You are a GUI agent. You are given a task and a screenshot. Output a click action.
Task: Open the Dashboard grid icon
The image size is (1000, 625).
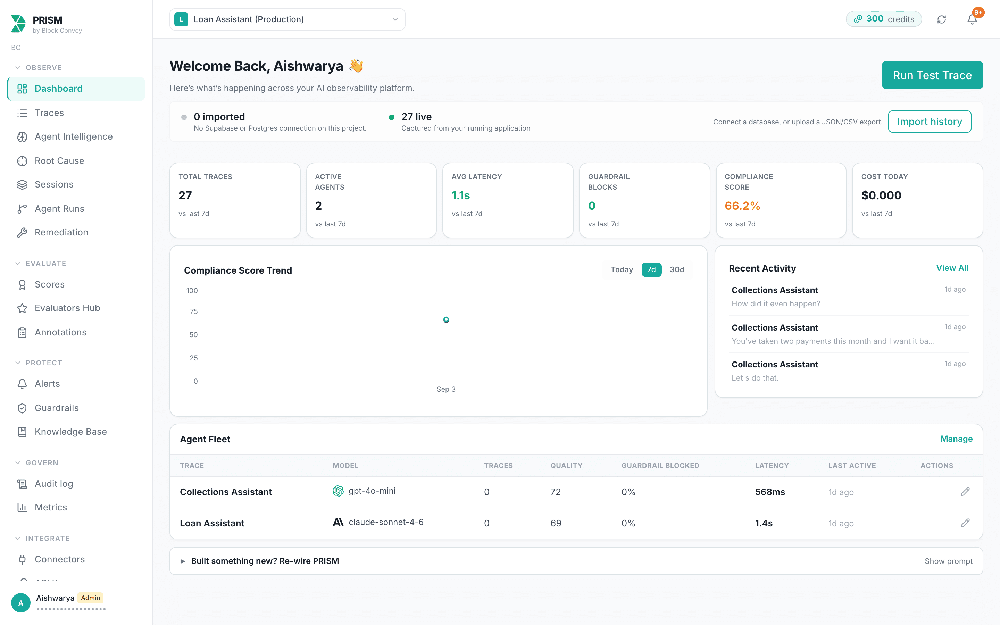[x=22, y=89]
